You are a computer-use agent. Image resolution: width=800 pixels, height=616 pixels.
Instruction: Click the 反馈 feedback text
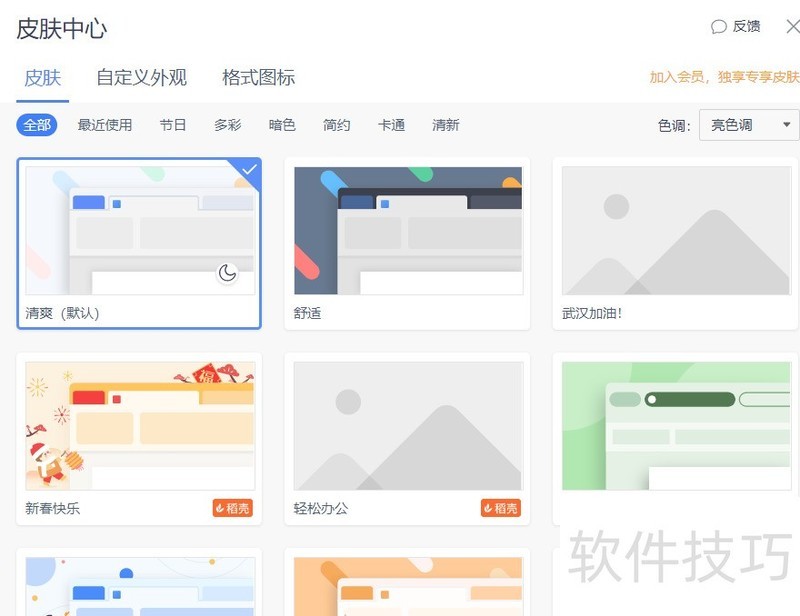coord(746,27)
